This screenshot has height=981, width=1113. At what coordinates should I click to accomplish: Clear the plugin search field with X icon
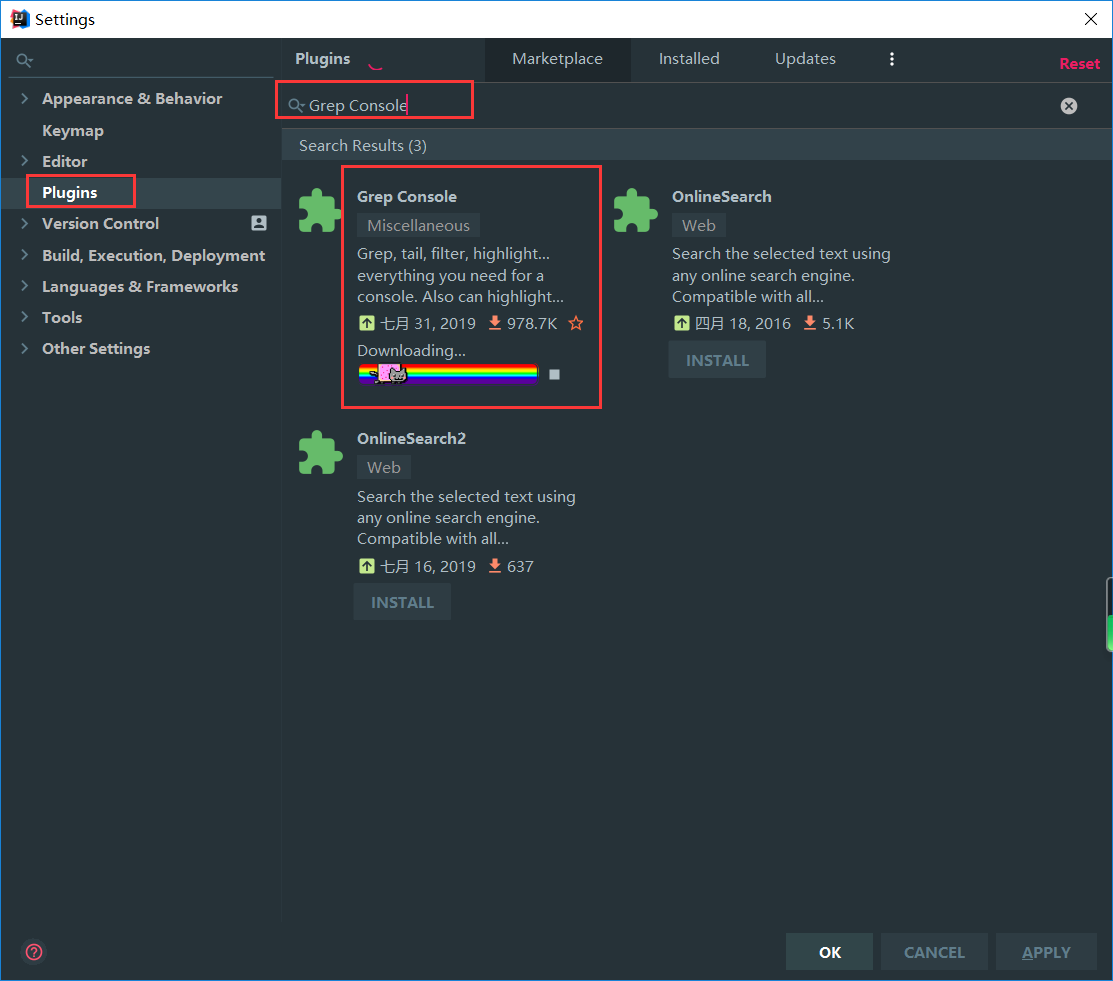click(1069, 106)
